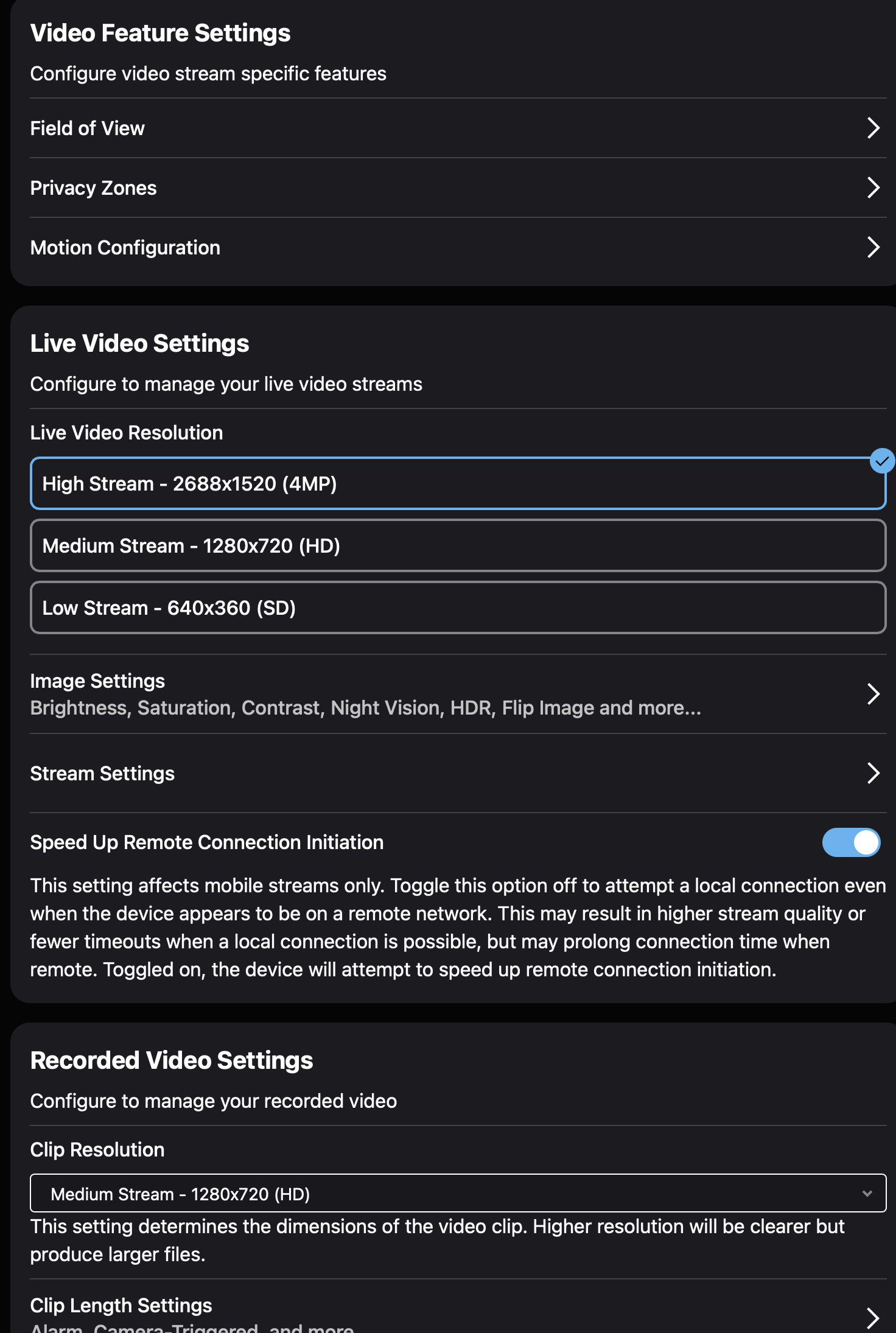Open the Clip Resolution dropdown
Viewport: 896px width, 1333px height.
click(x=457, y=1194)
